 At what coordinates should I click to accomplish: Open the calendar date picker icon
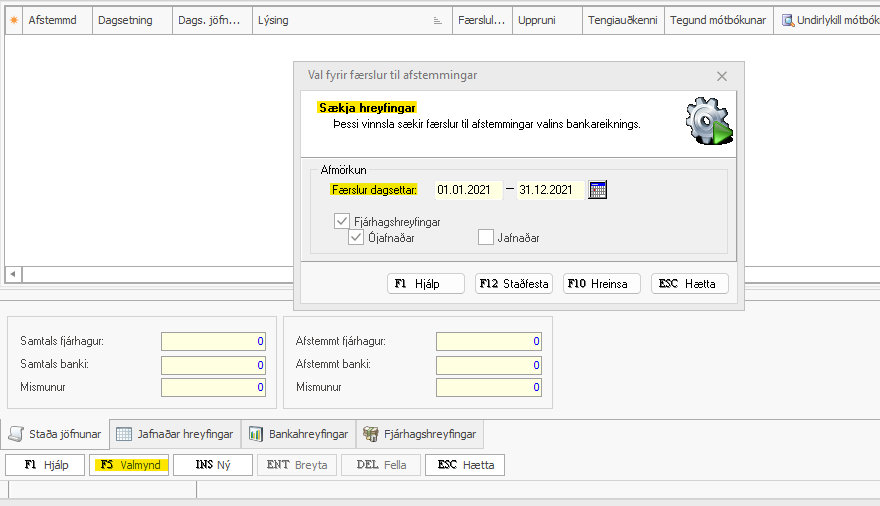click(x=598, y=190)
